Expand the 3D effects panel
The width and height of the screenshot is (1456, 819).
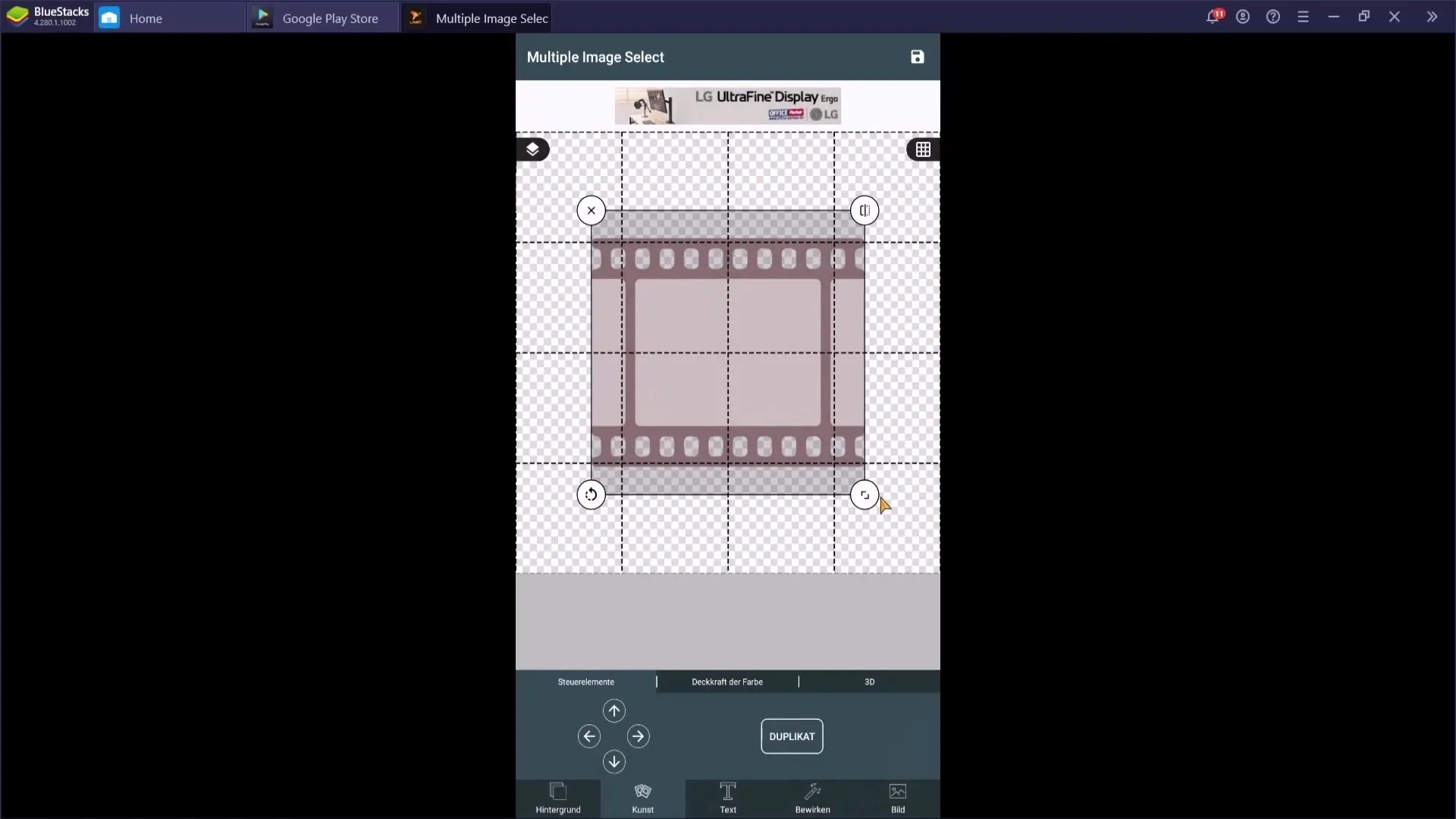tap(869, 681)
